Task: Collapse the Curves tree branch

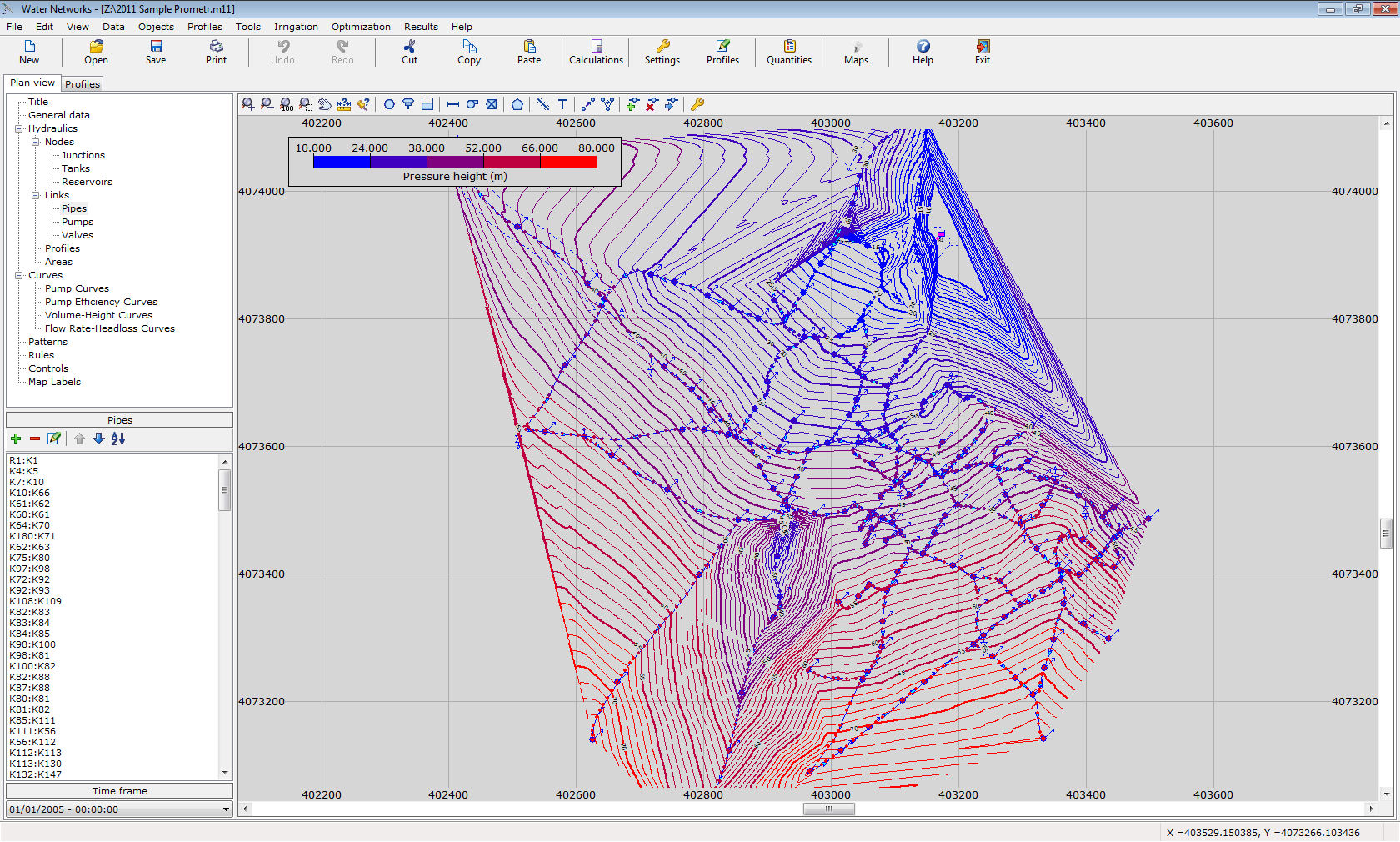Action: click(x=19, y=275)
